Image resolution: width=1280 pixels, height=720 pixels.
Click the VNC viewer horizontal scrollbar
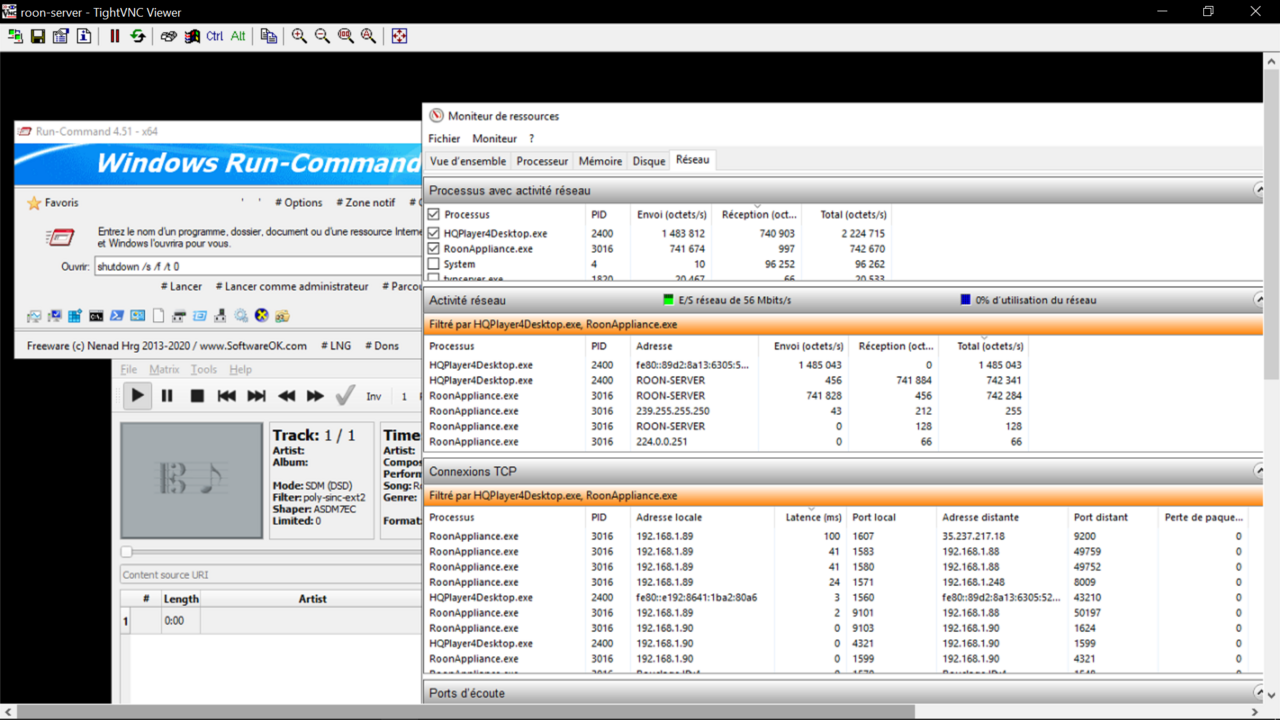coord(466,712)
